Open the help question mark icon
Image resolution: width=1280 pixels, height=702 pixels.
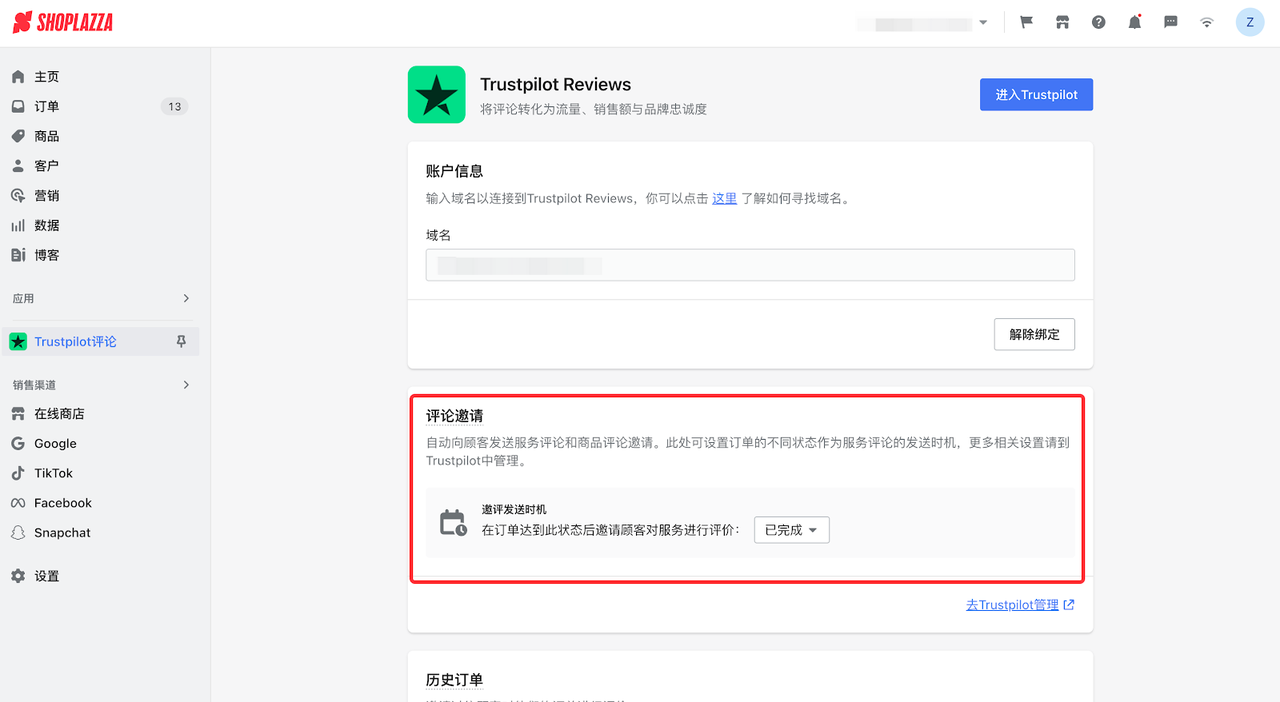point(1098,21)
